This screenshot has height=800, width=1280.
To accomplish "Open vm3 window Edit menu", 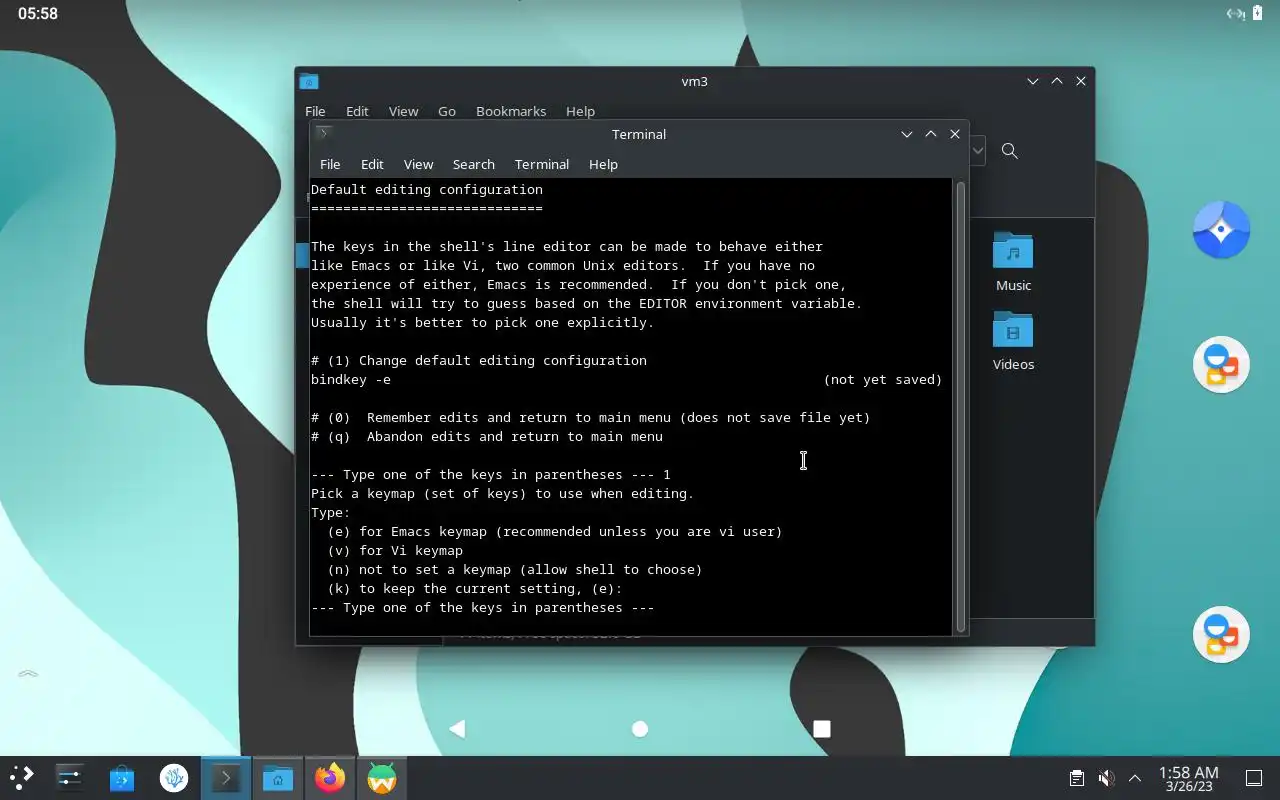I will click(357, 111).
